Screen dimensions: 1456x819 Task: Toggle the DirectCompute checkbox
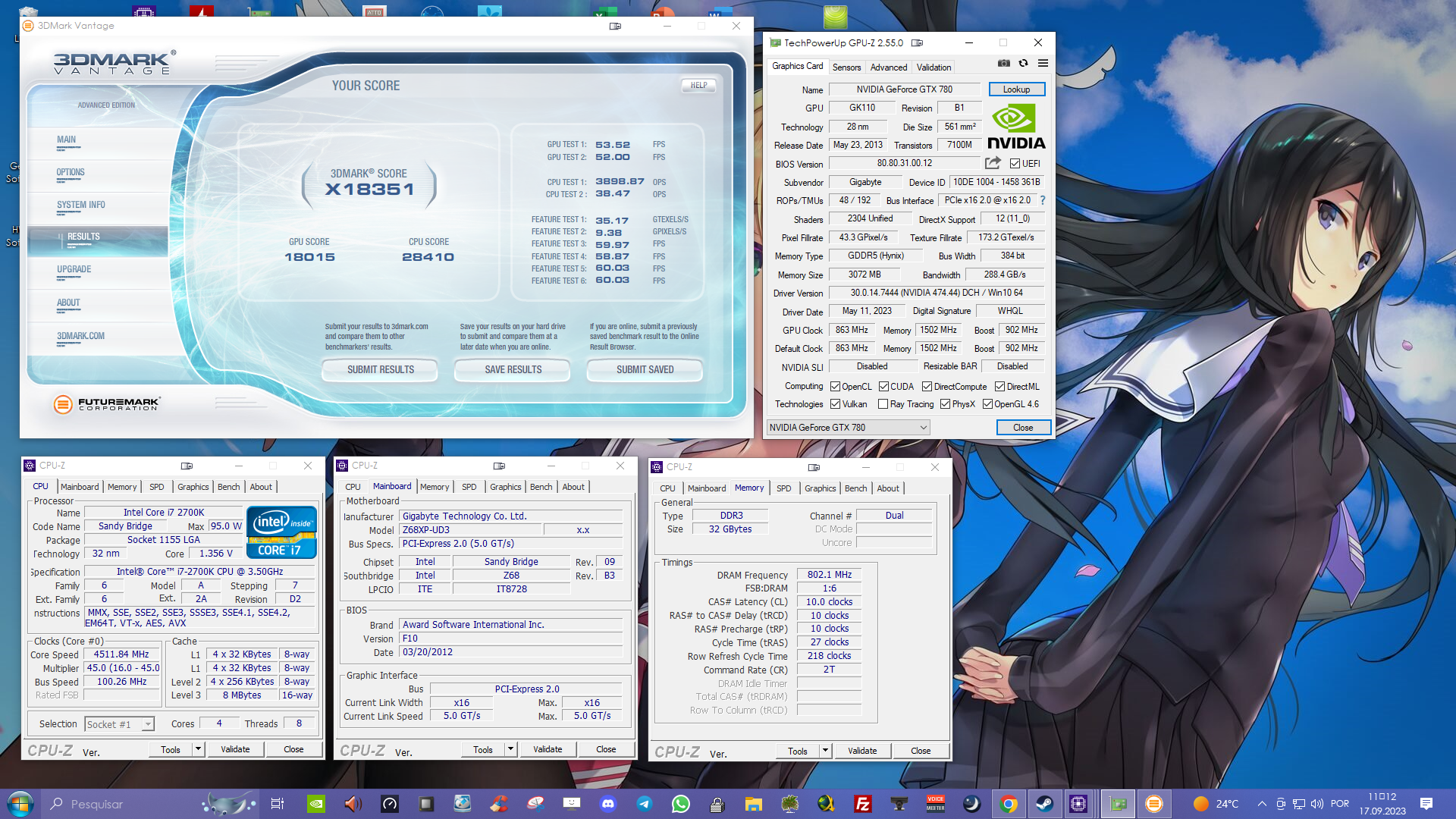(927, 387)
